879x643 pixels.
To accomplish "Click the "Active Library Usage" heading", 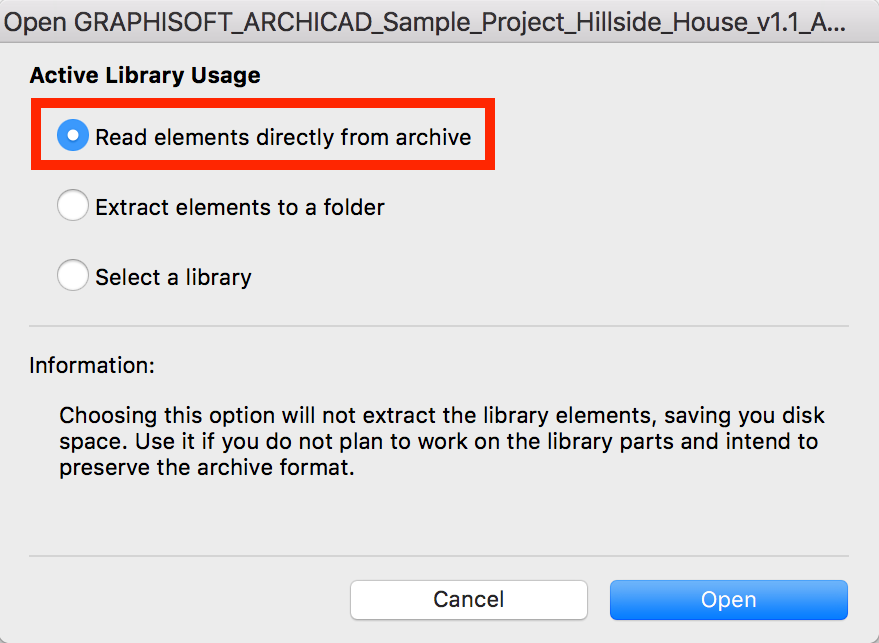I will tap(145, 75).
